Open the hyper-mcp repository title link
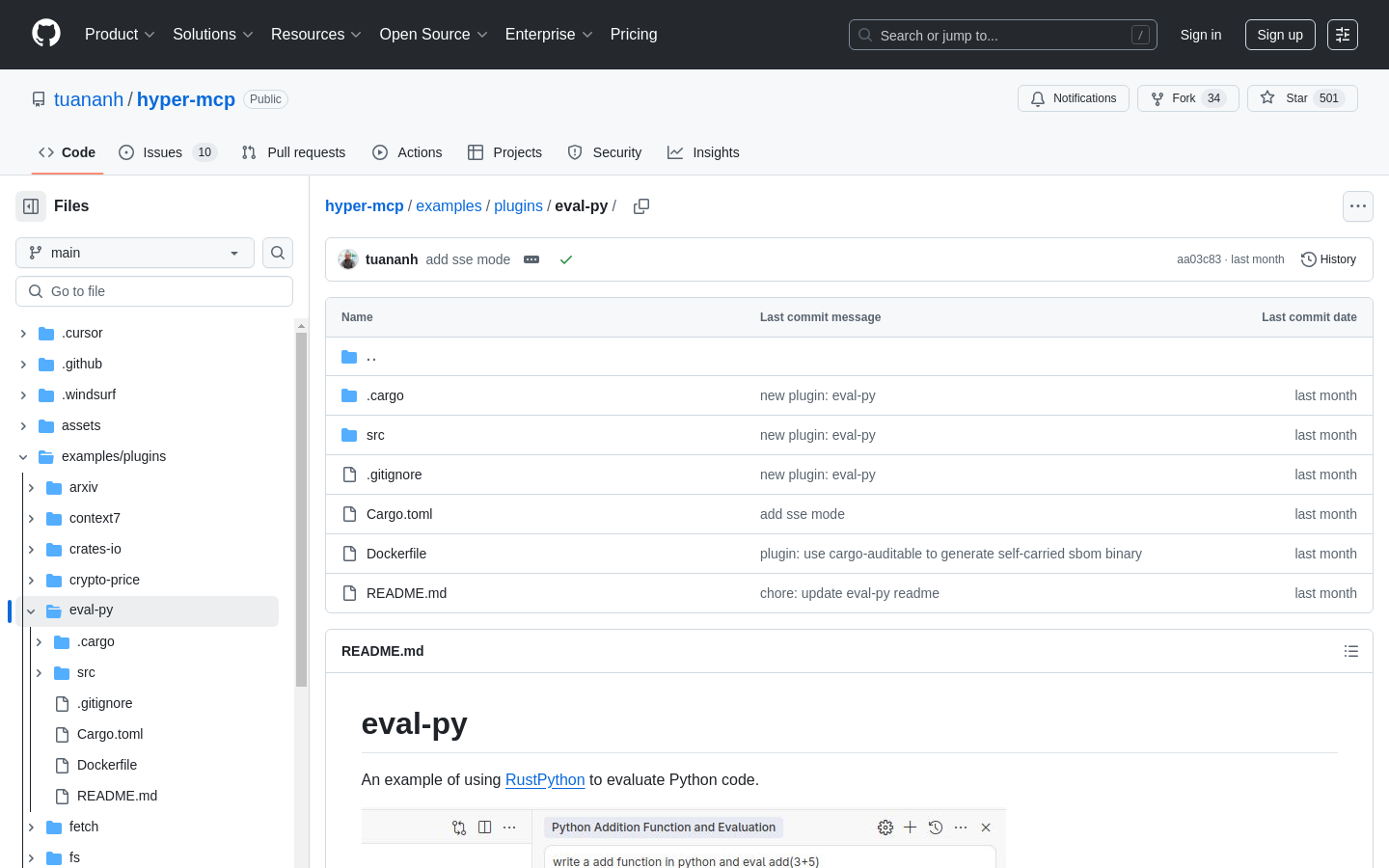 pyautogui.click(x=186, y=99)
